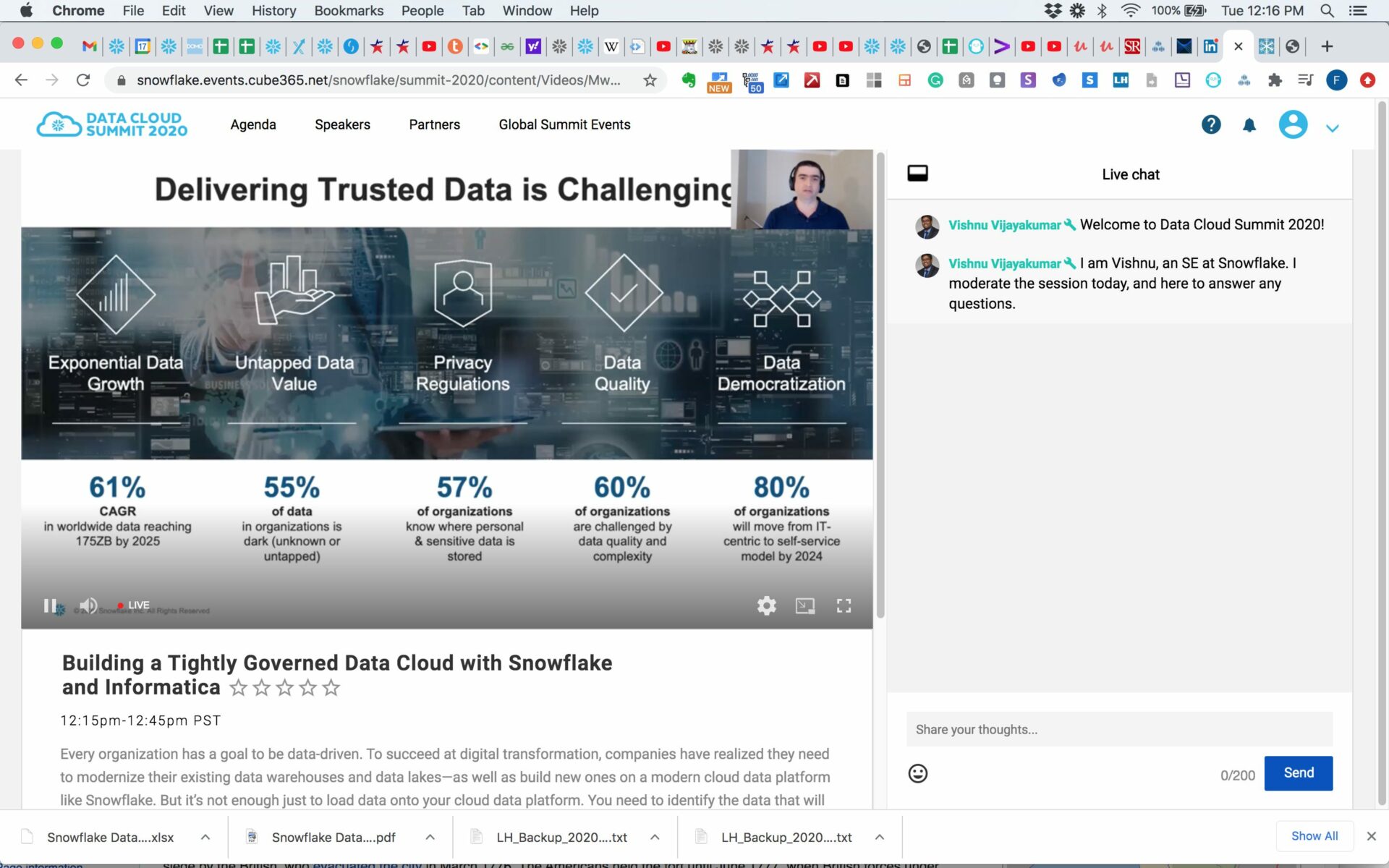Rate session five stars
1389x868 pixels.
[x=331, y=688]
